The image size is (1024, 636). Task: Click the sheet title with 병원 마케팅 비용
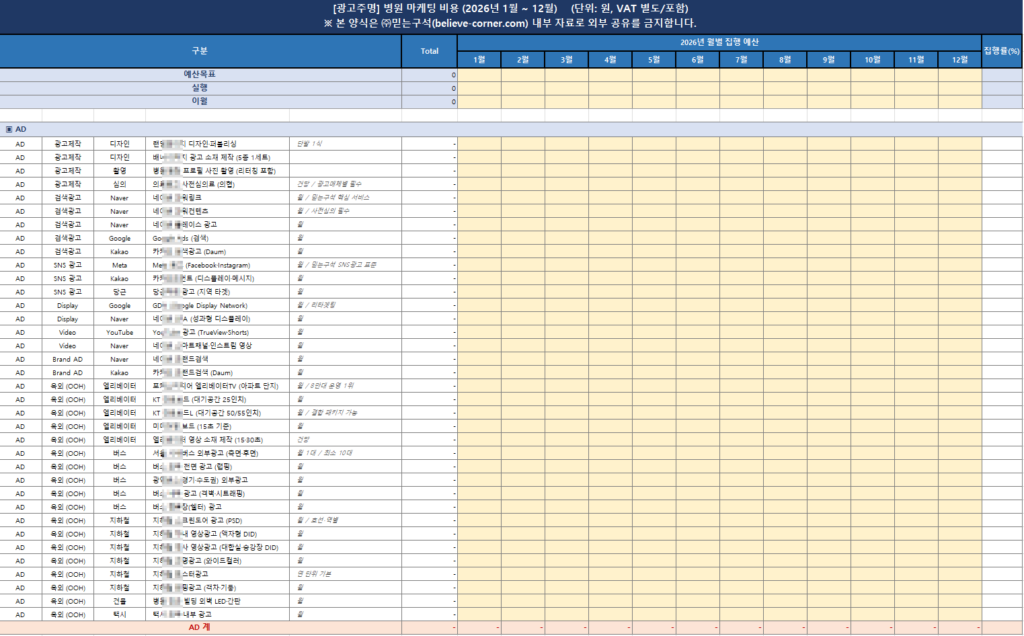click(x=511, y=8)
